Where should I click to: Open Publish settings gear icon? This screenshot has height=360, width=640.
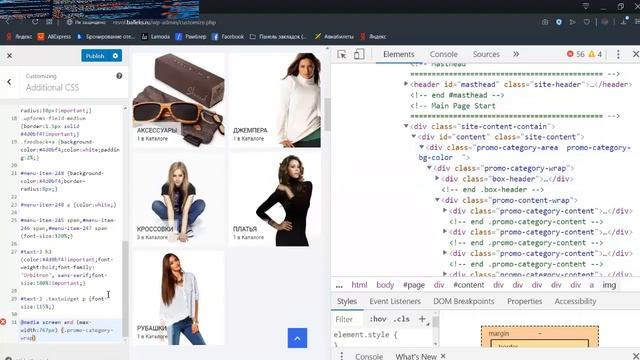pyautogui.click(x=115, y=56)
